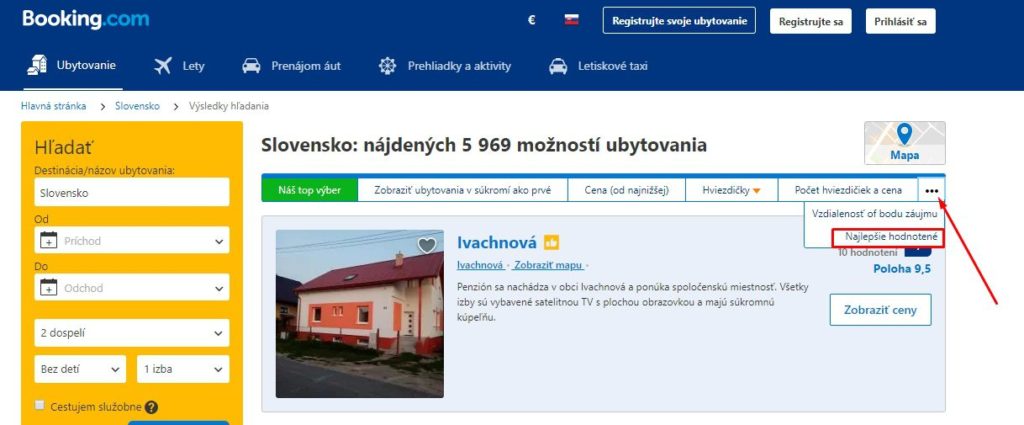The image size is (1024, 425).
Task: Click the euro currency icon
Action: click(532, 20)
